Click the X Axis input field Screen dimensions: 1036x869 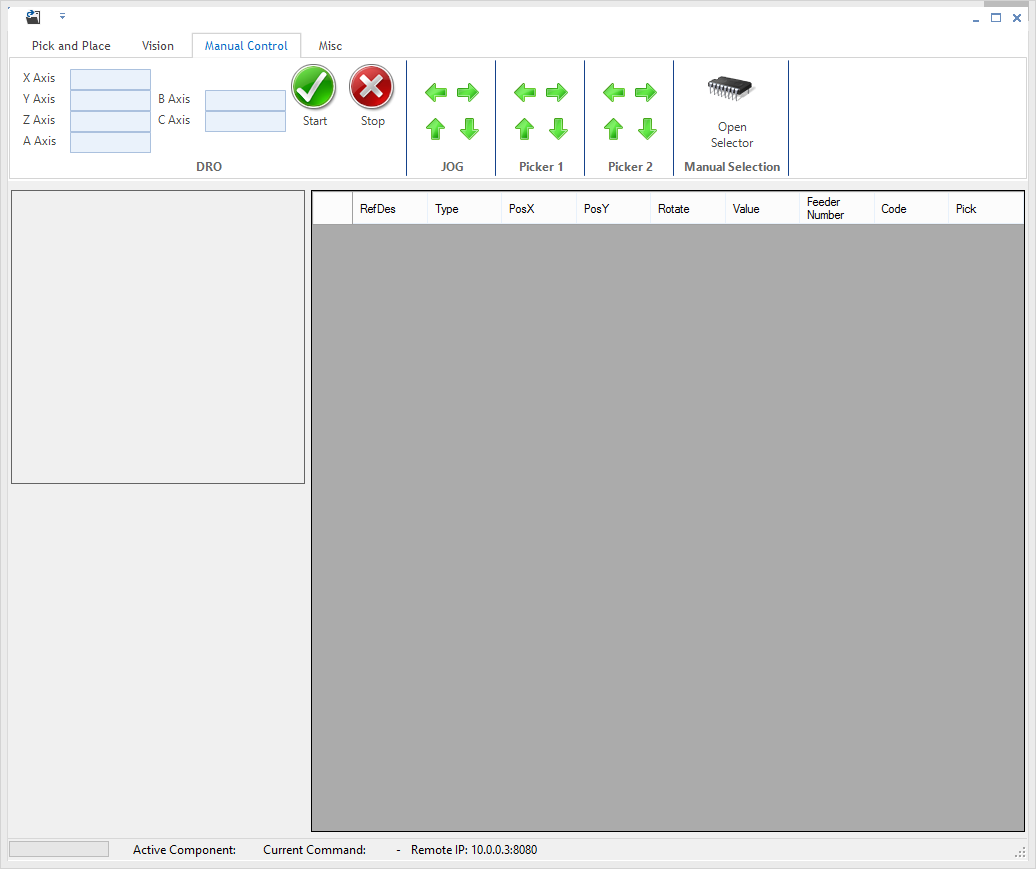[x=110, y=79]
